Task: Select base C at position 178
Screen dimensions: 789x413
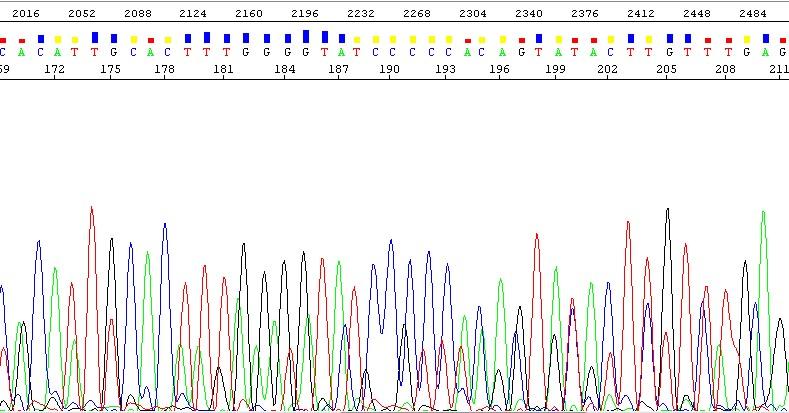Action: coord(168,52)
